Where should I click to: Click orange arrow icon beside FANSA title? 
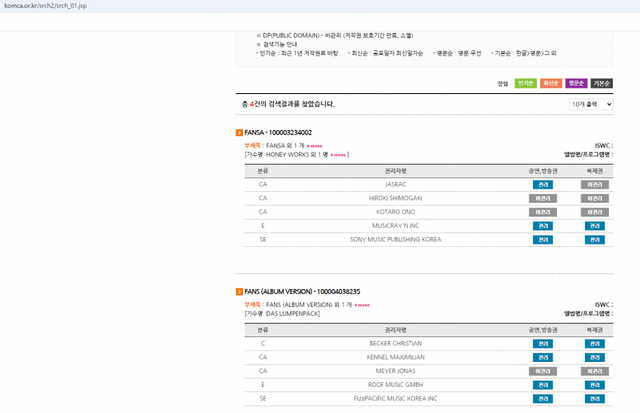[238, 133]
